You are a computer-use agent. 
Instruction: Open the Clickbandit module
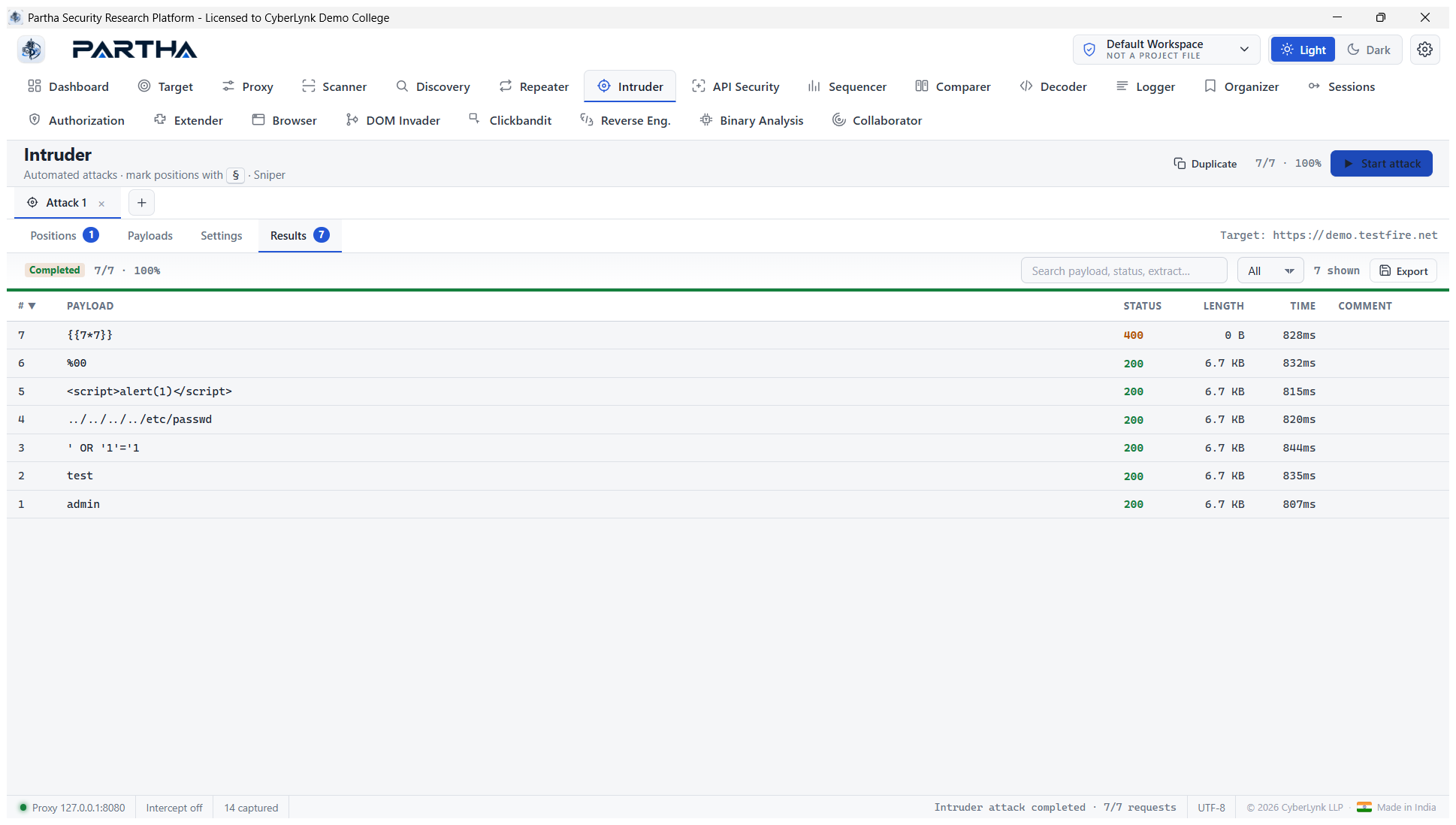pyautogui.click(x=510, y=120)
